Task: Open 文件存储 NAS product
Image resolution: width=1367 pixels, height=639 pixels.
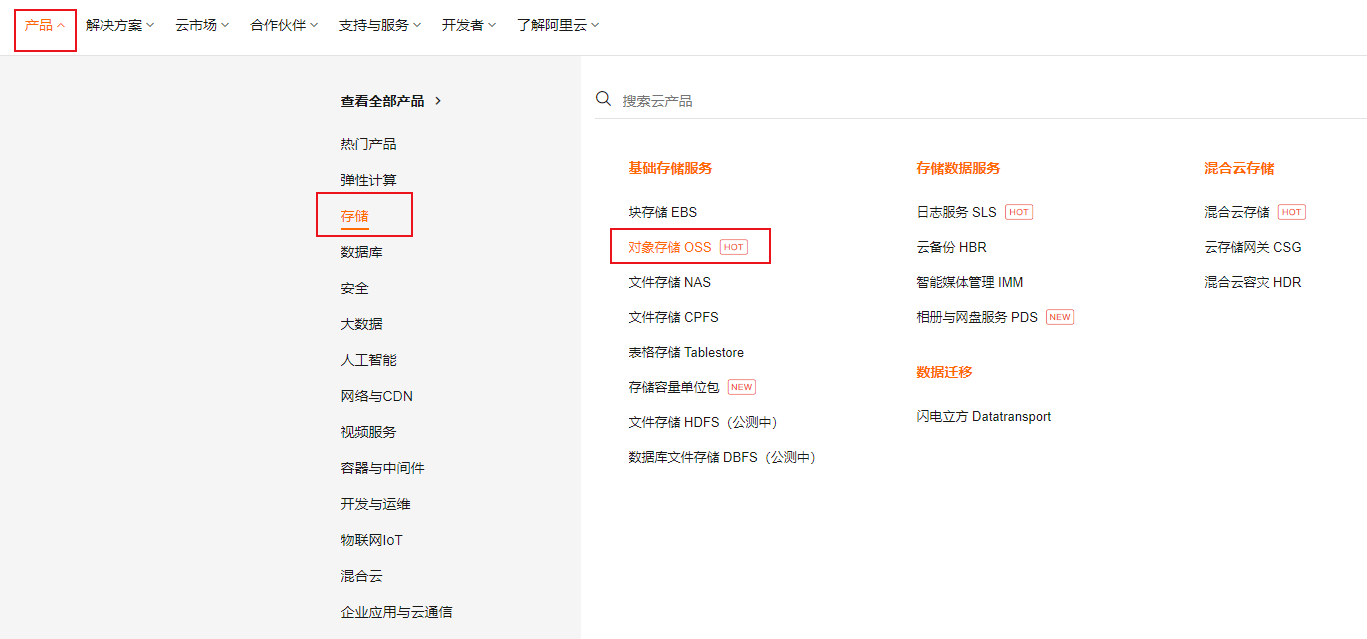Action: click(x=669, y=282)
